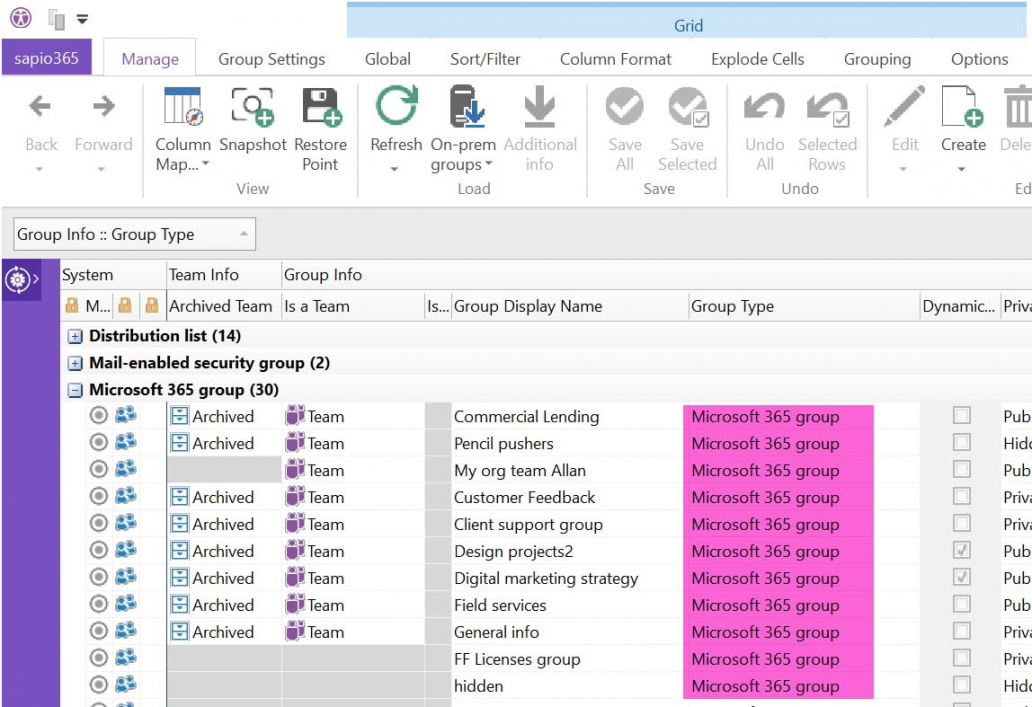Viewport: 1032px width, 707px height.
Task: Open the Sort/Filter tab
Action: tap(485, 59)
